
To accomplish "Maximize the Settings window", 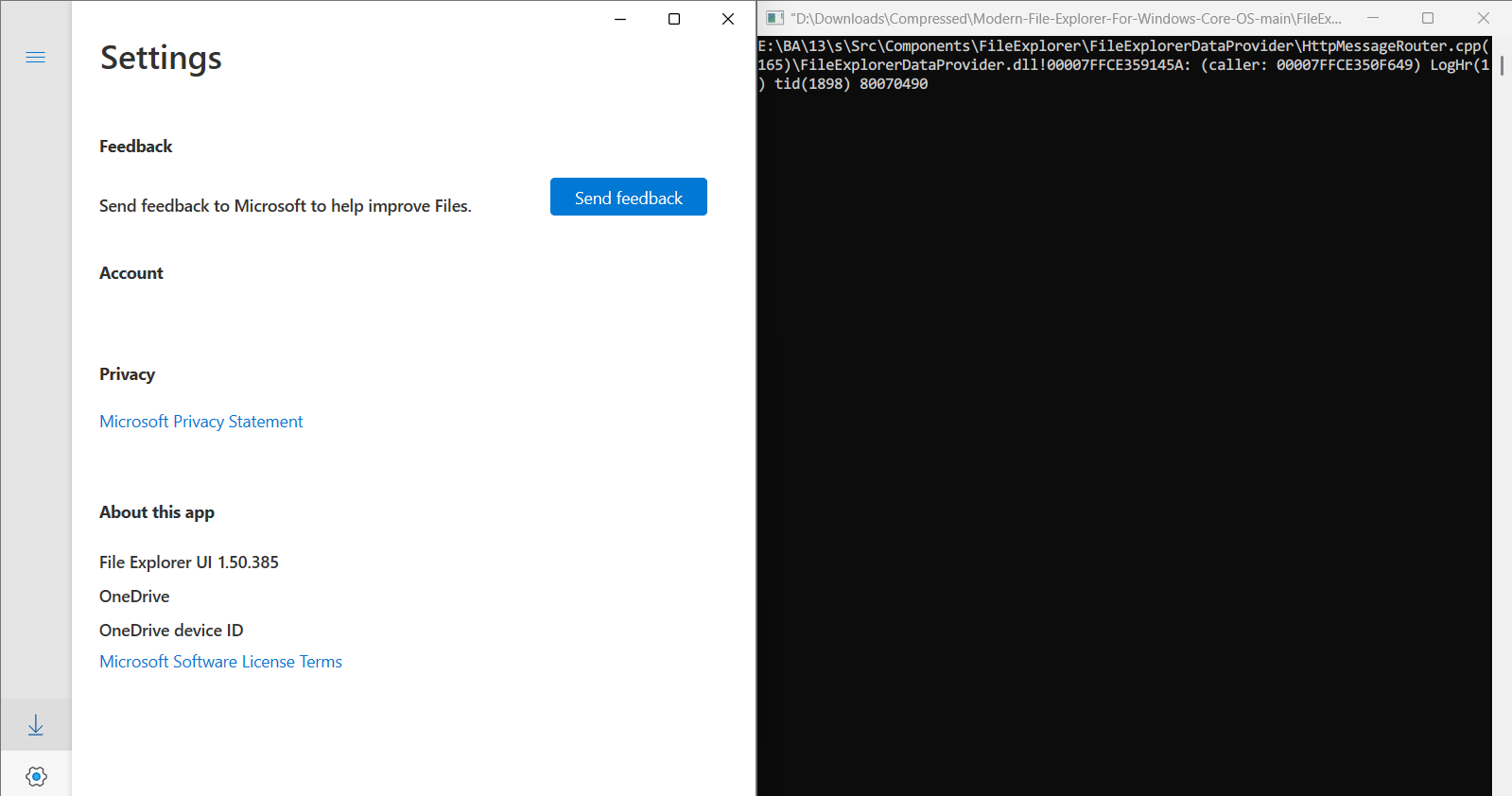I will tap(674, 19).
